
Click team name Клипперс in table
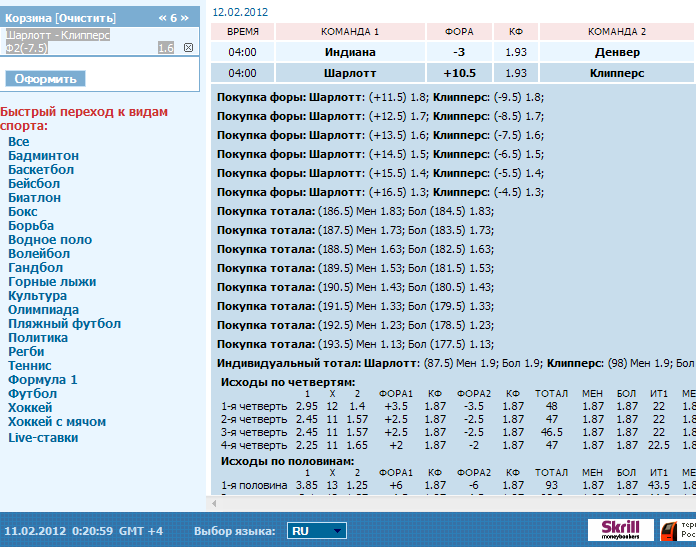pos(617,73)
